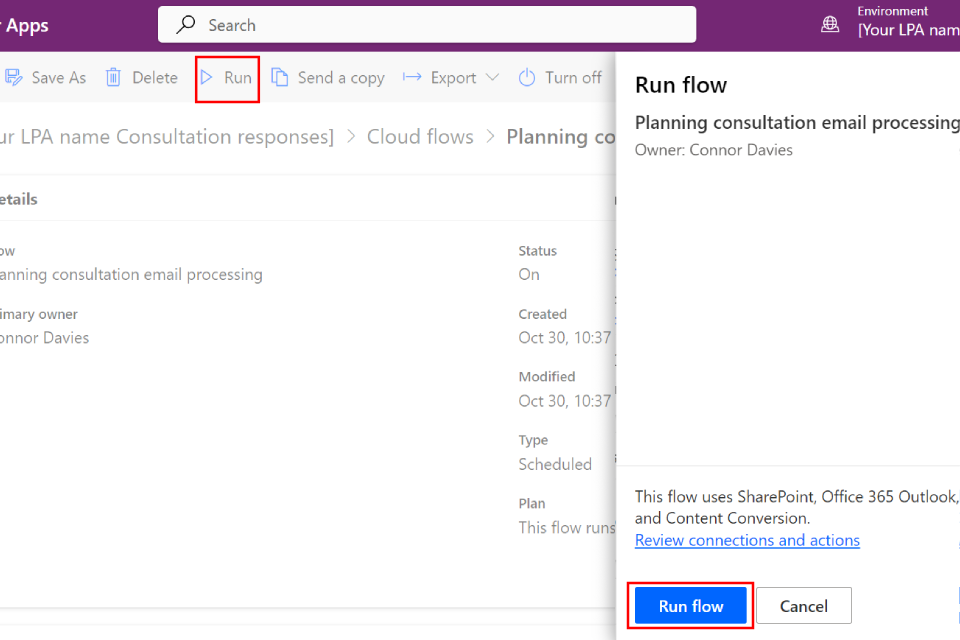The height and width of the screenshot is (640, 960).
Task: Expand the Export dropdown chevron
Action: (x=492, y=78)
